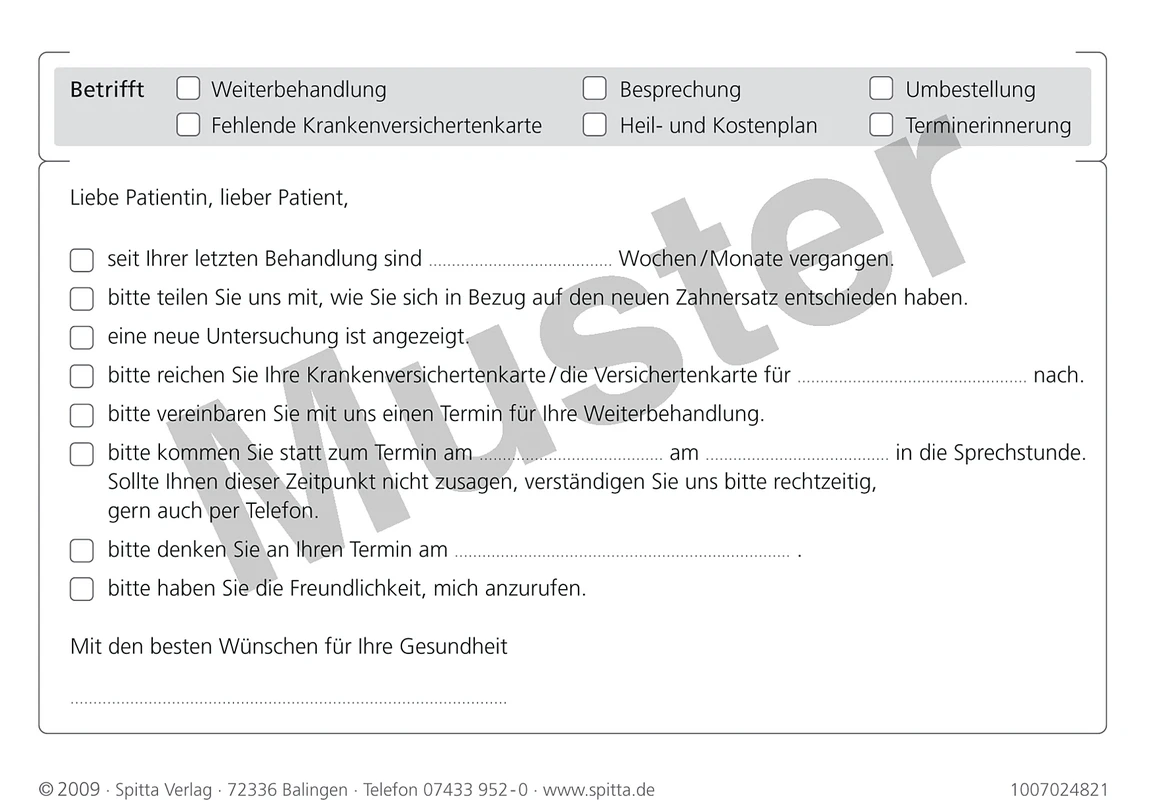Check the box about neuen Zahnersatz entschieden
This screenshot has height=800, width=1152.
coord(81,298)
